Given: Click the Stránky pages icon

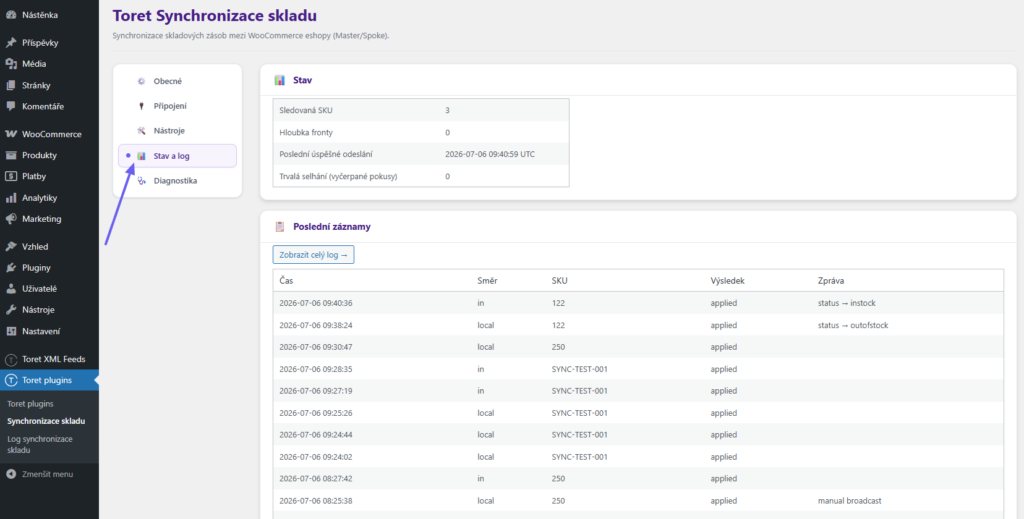Looking at the screenshot, I should click(10, 85).
